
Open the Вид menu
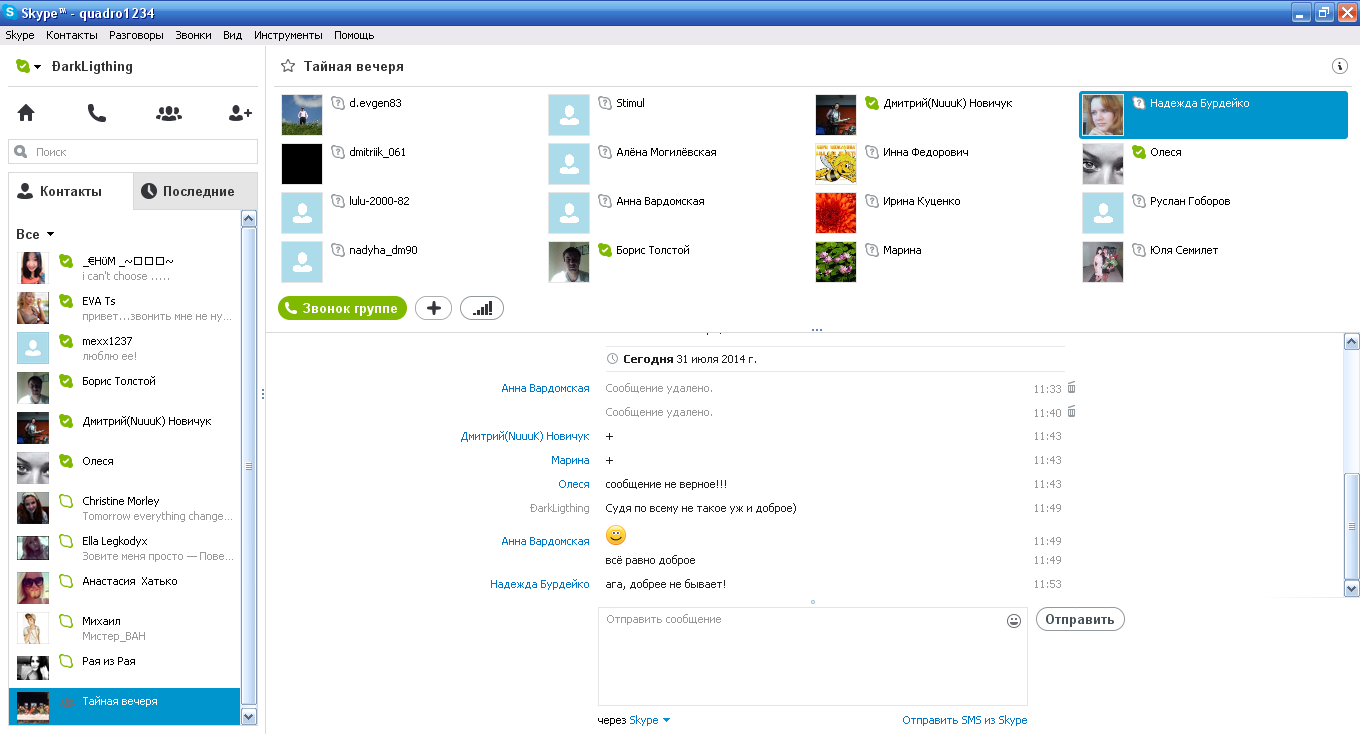233,35
